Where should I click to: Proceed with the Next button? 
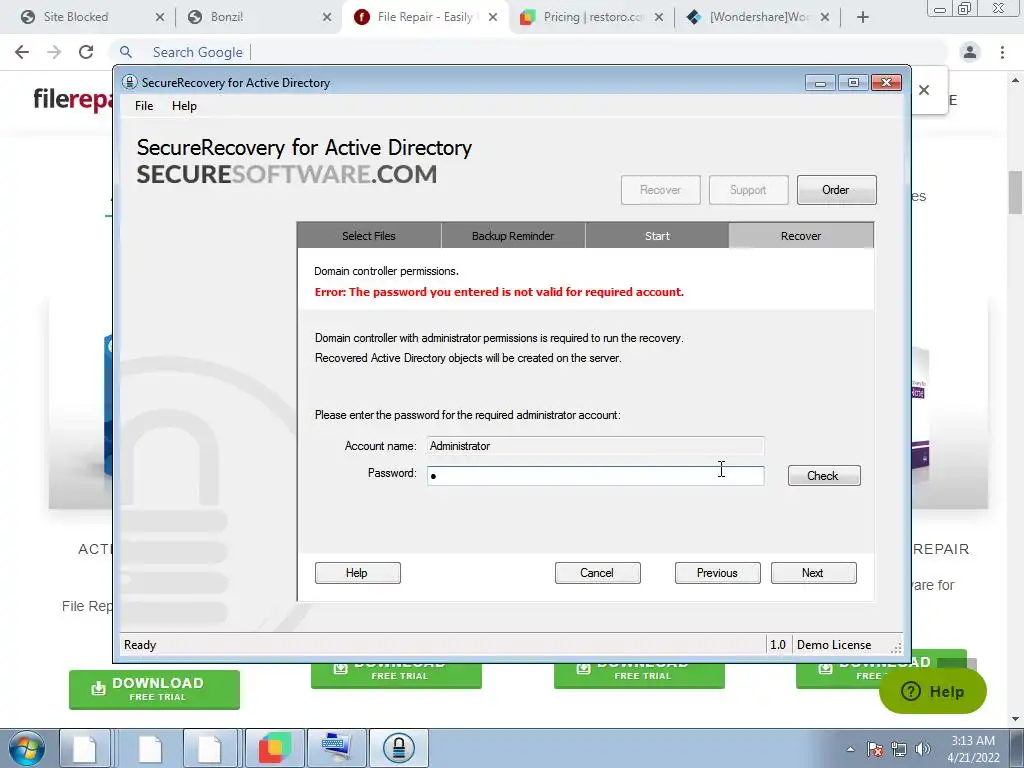click(813, 573)
